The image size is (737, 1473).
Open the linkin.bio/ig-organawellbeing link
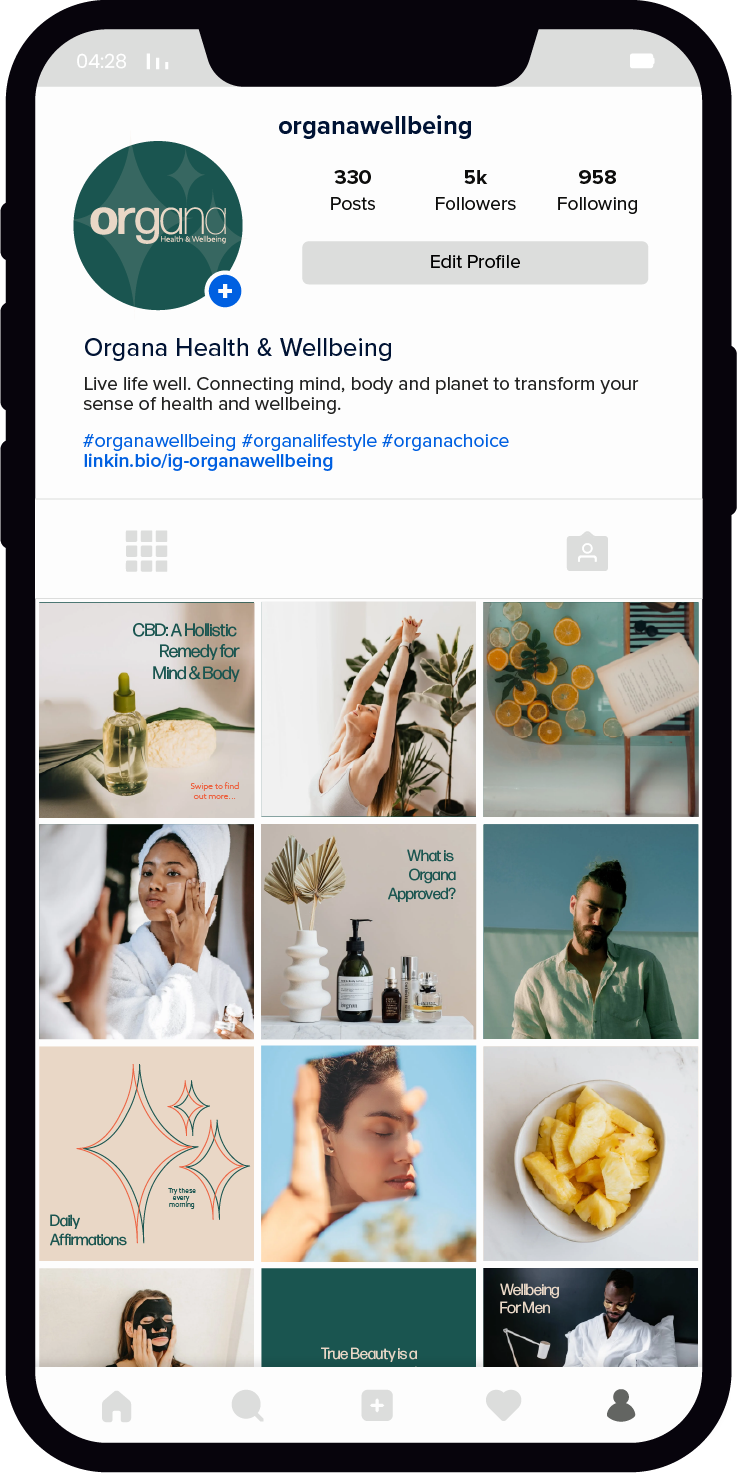(x=208, y=461)
